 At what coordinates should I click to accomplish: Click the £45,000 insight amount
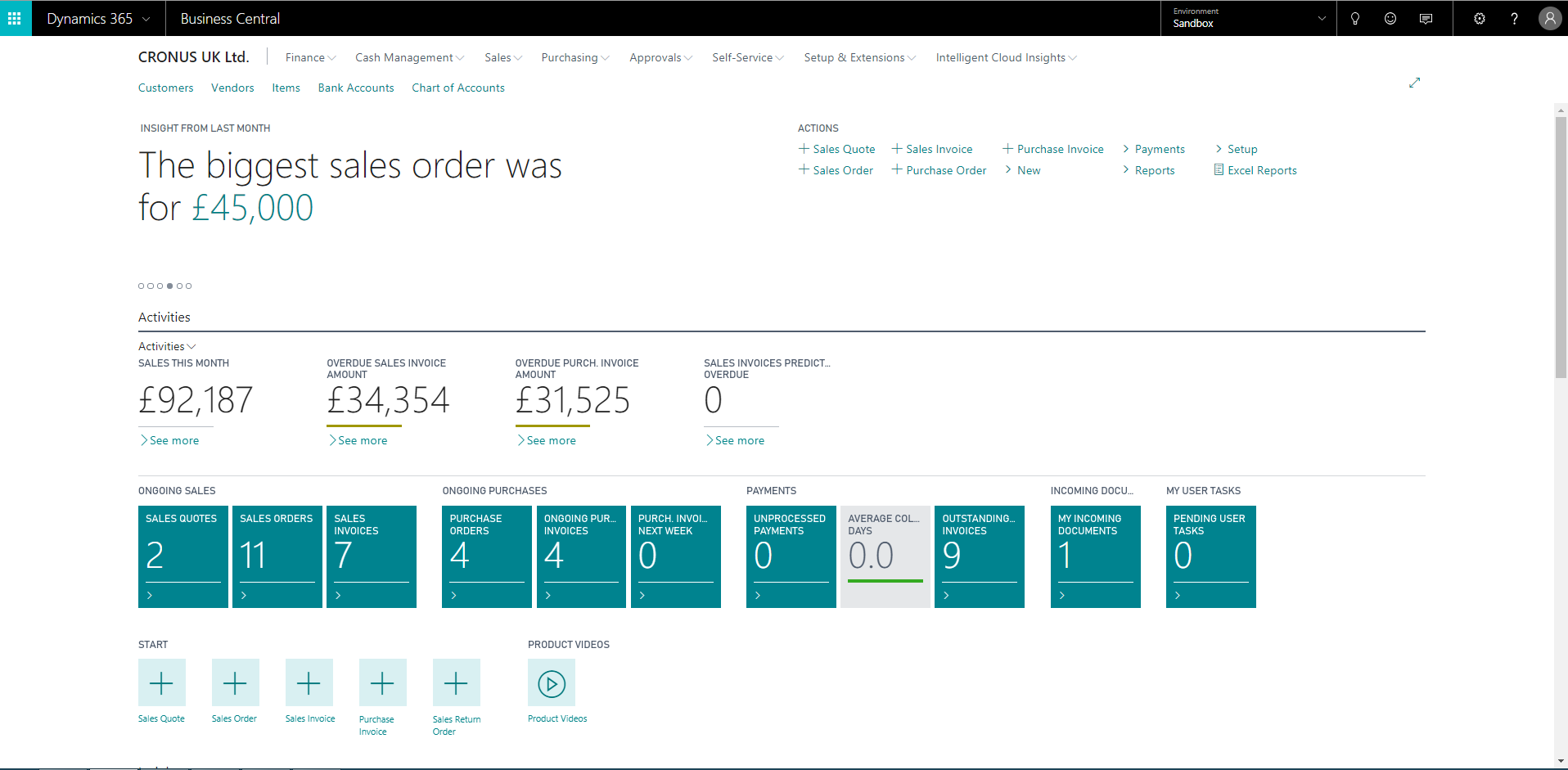(x=252, y=208)
